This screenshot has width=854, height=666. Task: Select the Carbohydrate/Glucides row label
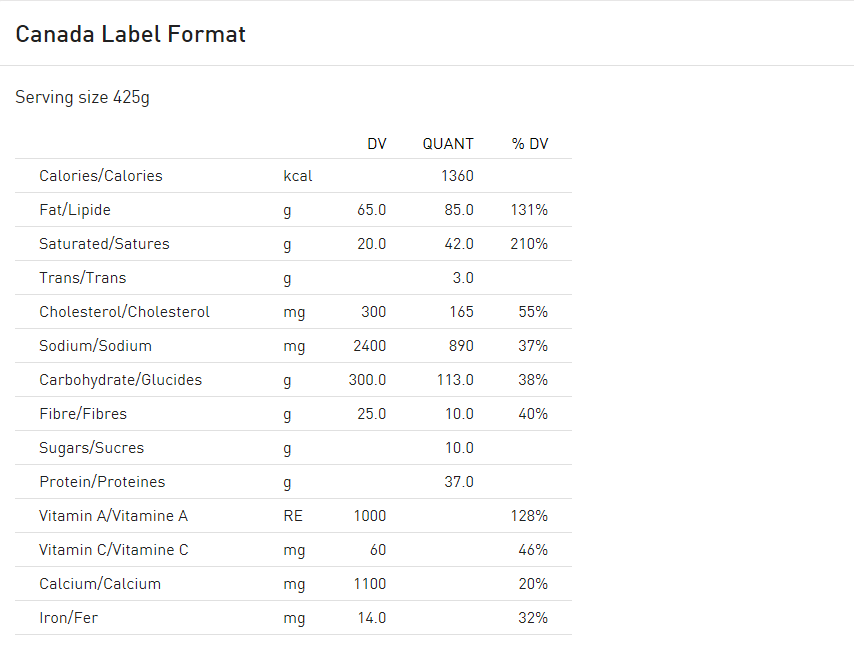coord(120,380)
